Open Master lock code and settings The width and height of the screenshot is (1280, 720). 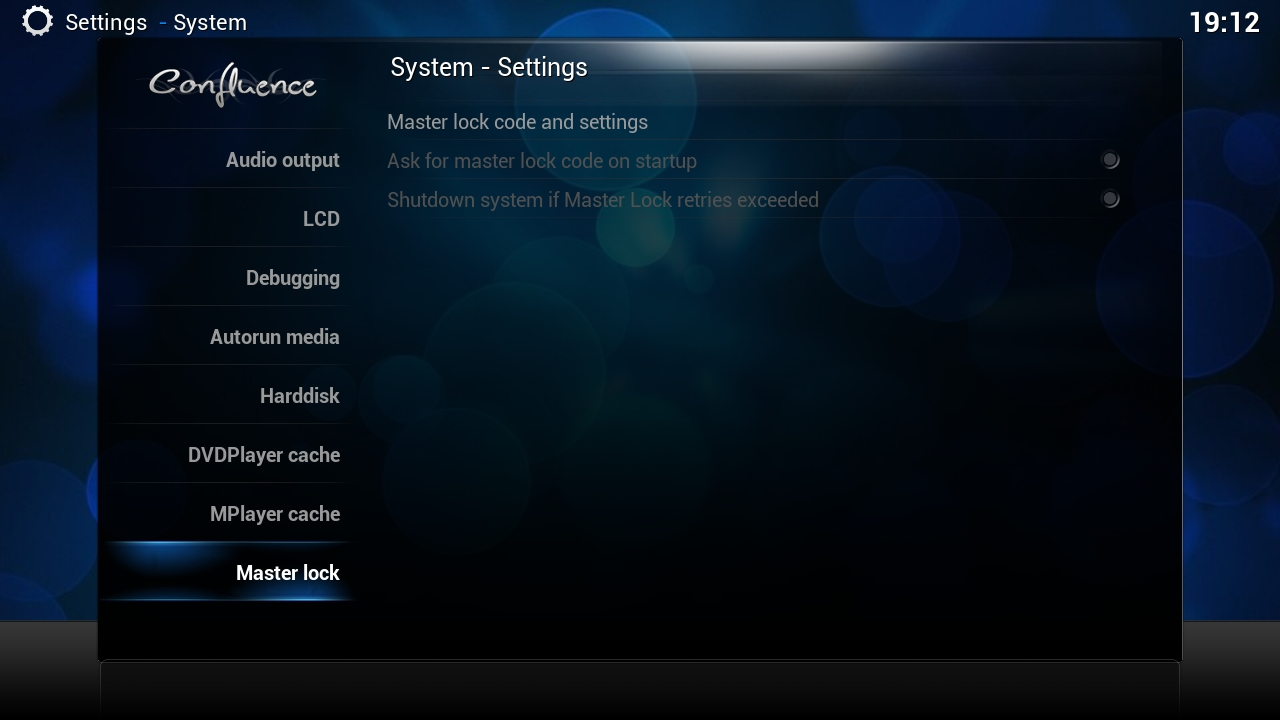tap(755, 122)
